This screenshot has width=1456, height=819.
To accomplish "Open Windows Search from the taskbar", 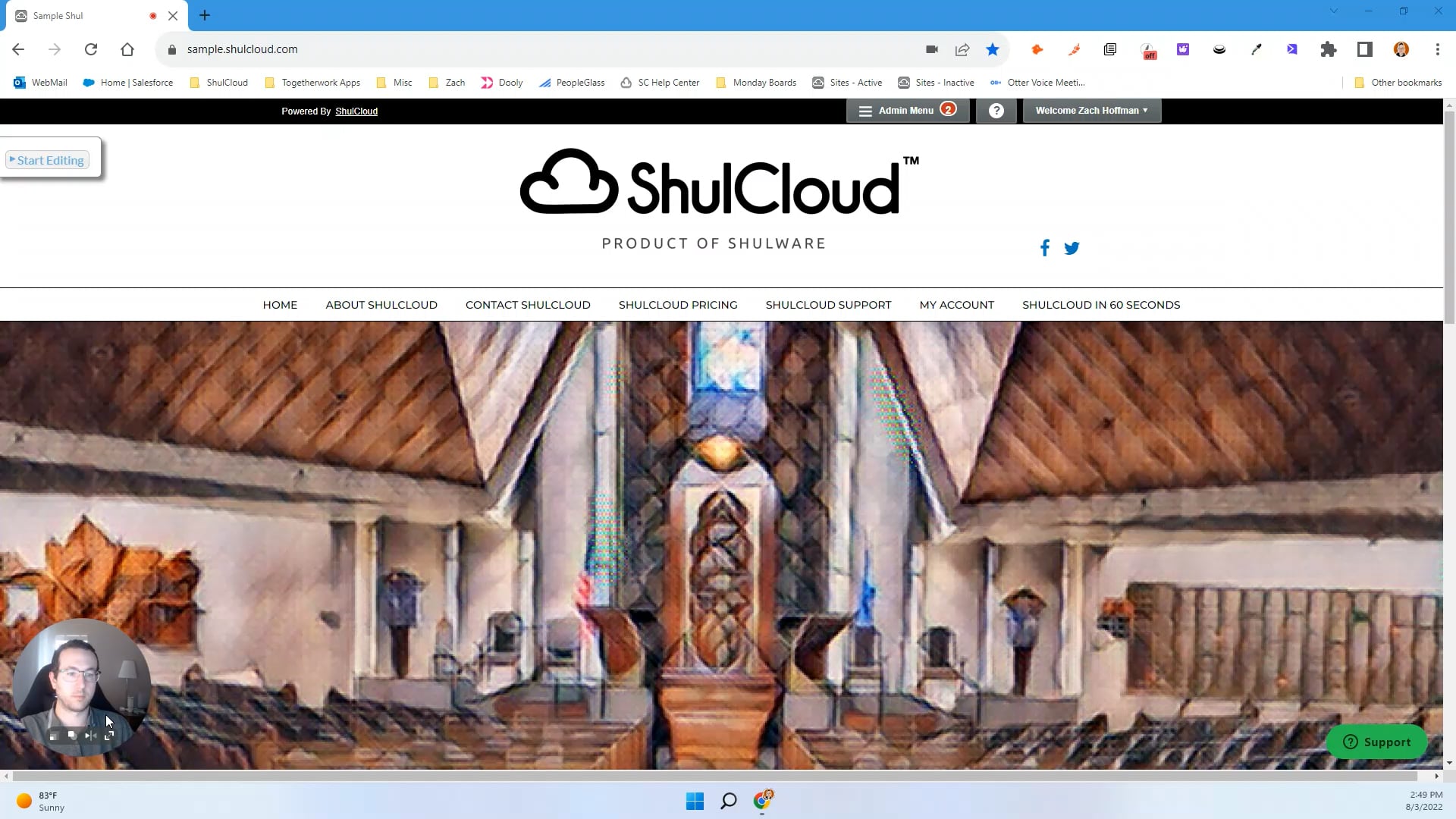I will 728,801.
